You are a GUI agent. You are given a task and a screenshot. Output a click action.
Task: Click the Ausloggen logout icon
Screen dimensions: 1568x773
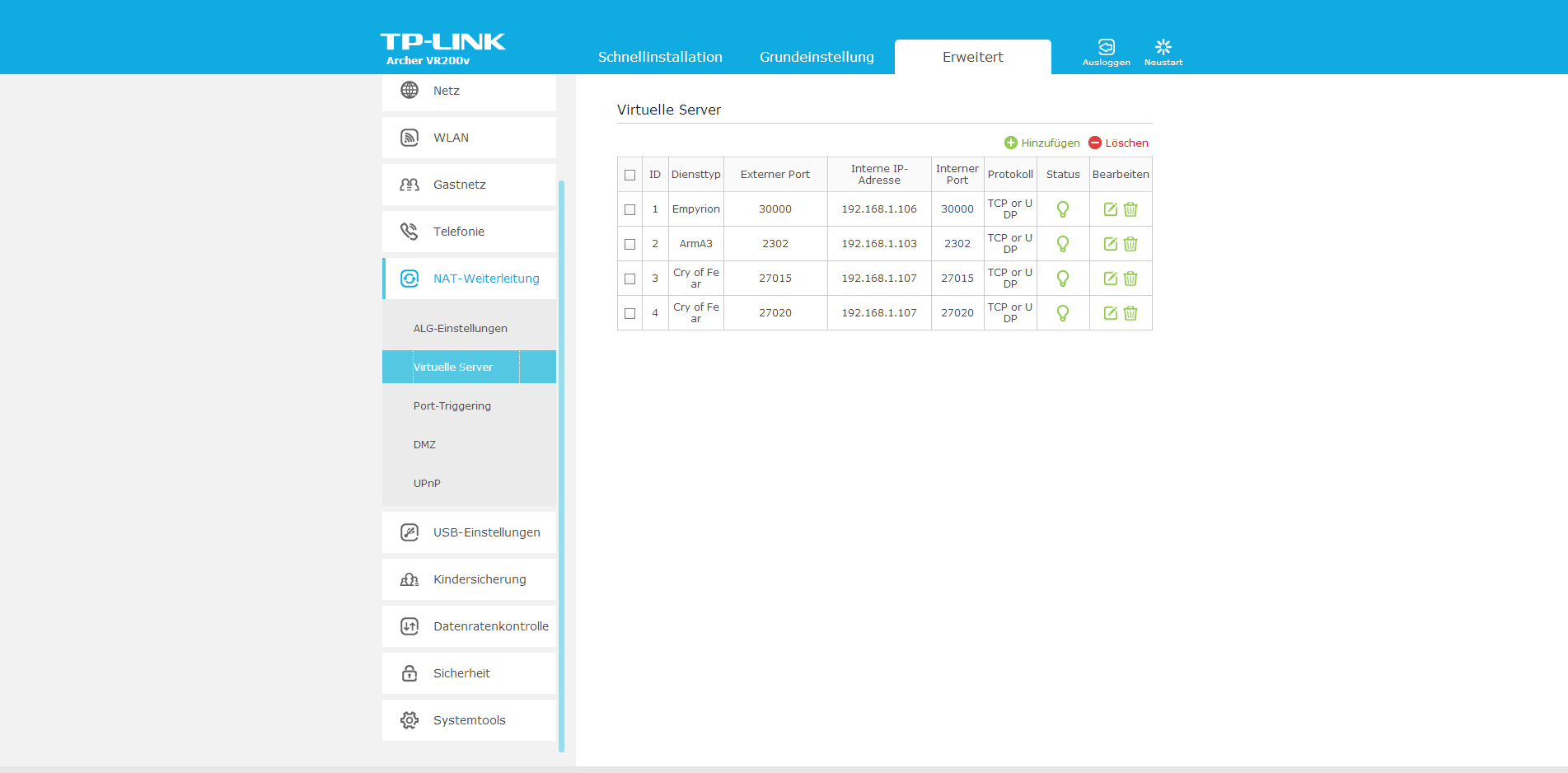click(1106, 47)
